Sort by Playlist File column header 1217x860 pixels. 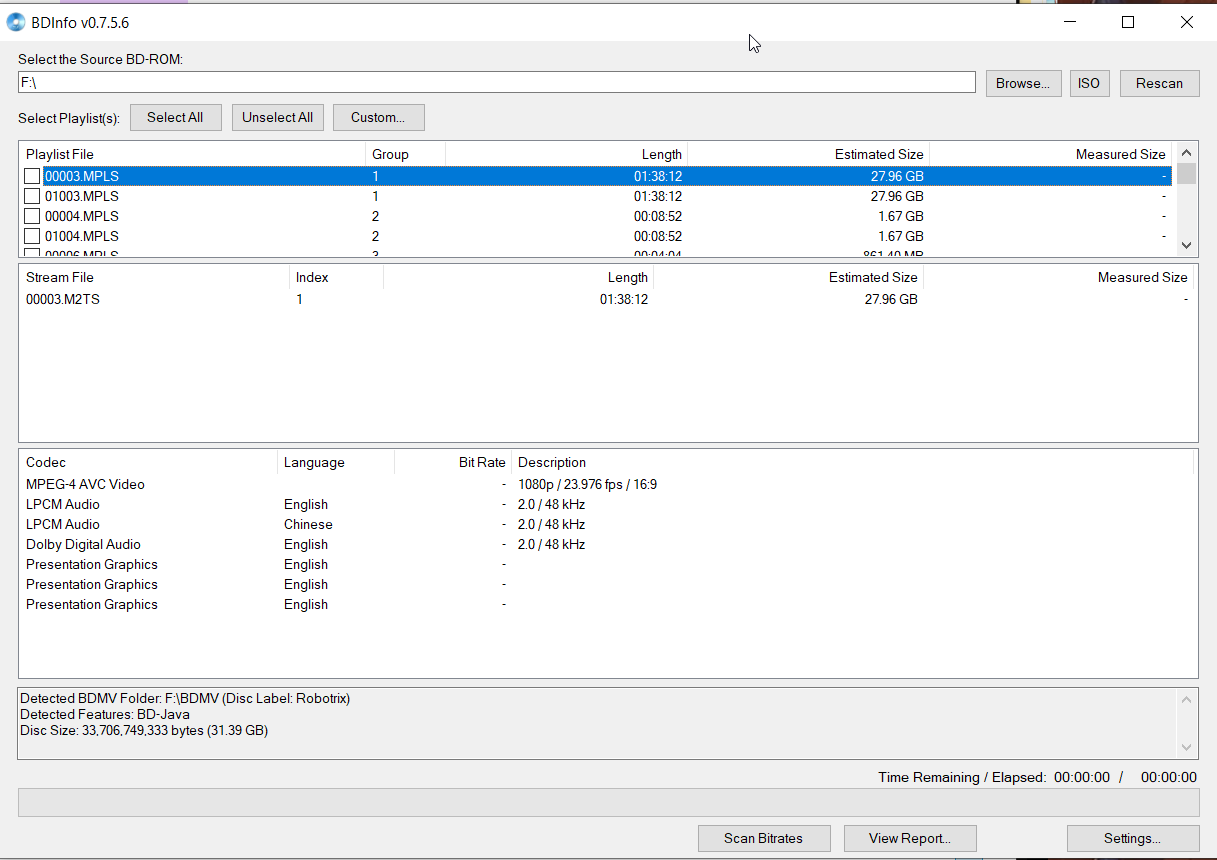point(192,154)
